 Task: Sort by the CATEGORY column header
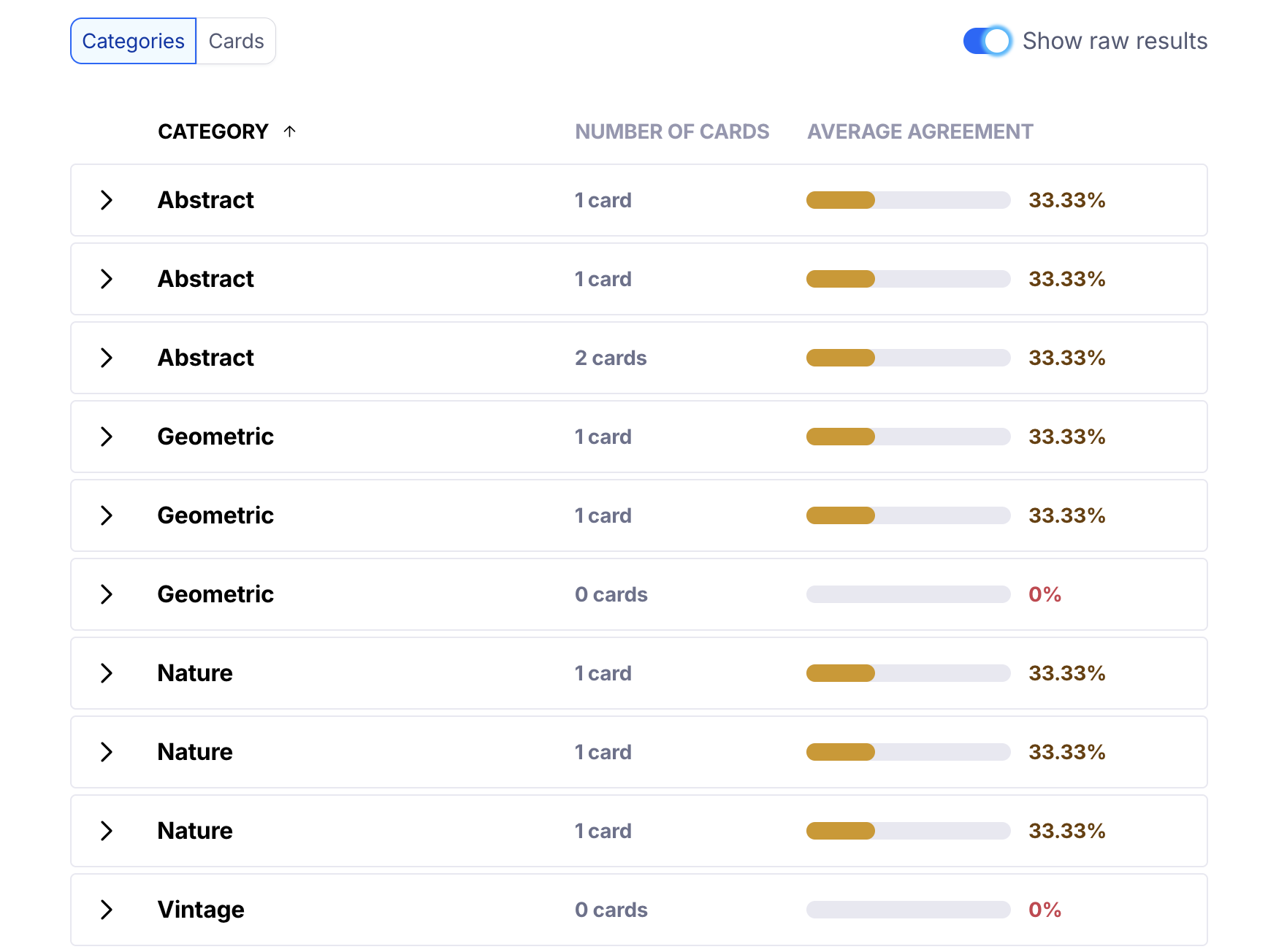coord(213,131)
